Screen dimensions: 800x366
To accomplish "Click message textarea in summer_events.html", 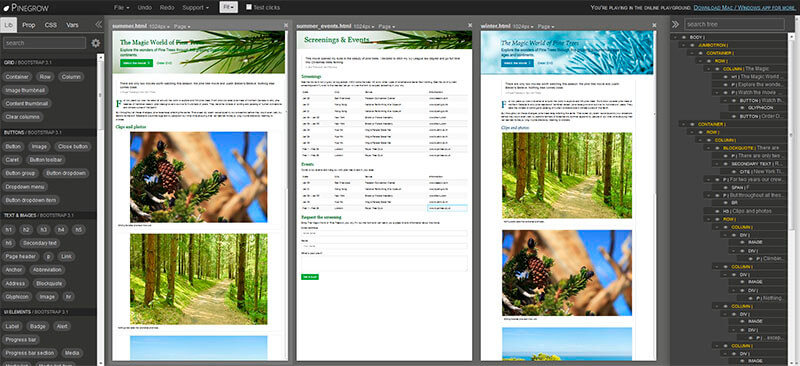I will click(x=384, y=263).
